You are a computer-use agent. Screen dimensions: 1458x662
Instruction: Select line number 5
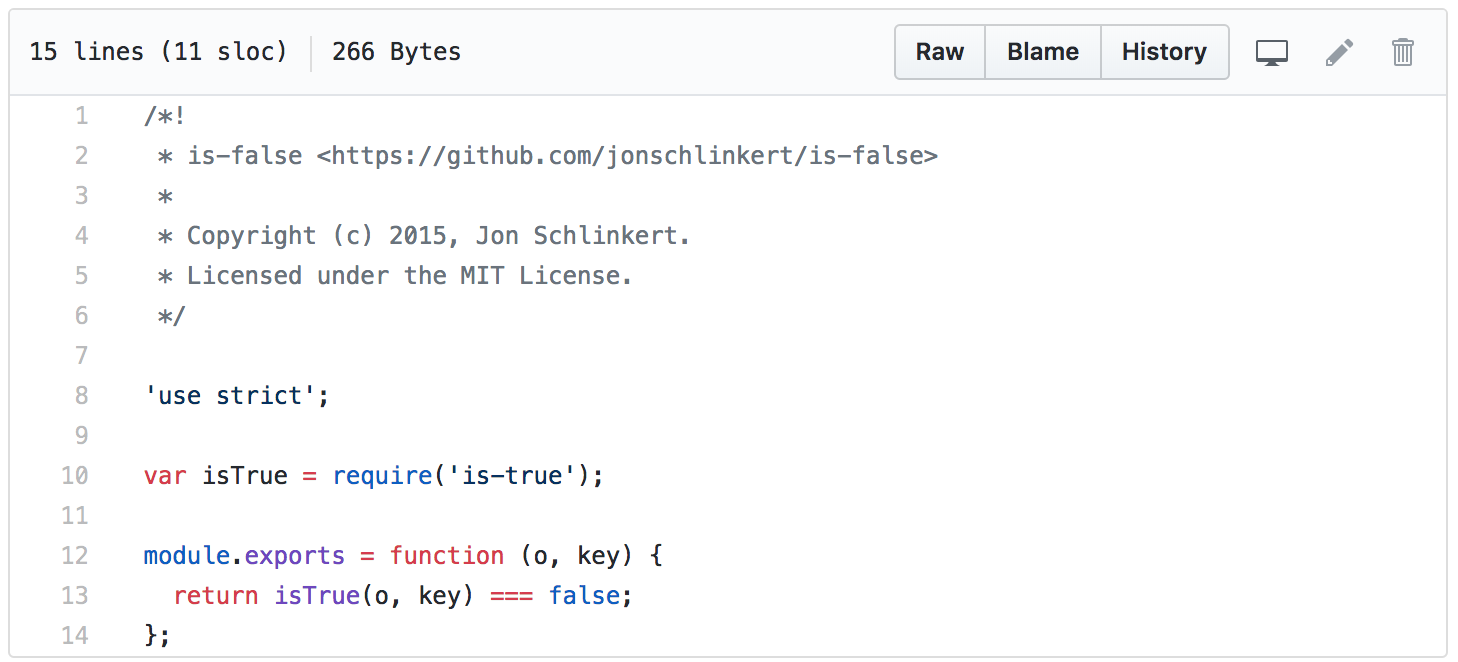(x=81, y=276)
